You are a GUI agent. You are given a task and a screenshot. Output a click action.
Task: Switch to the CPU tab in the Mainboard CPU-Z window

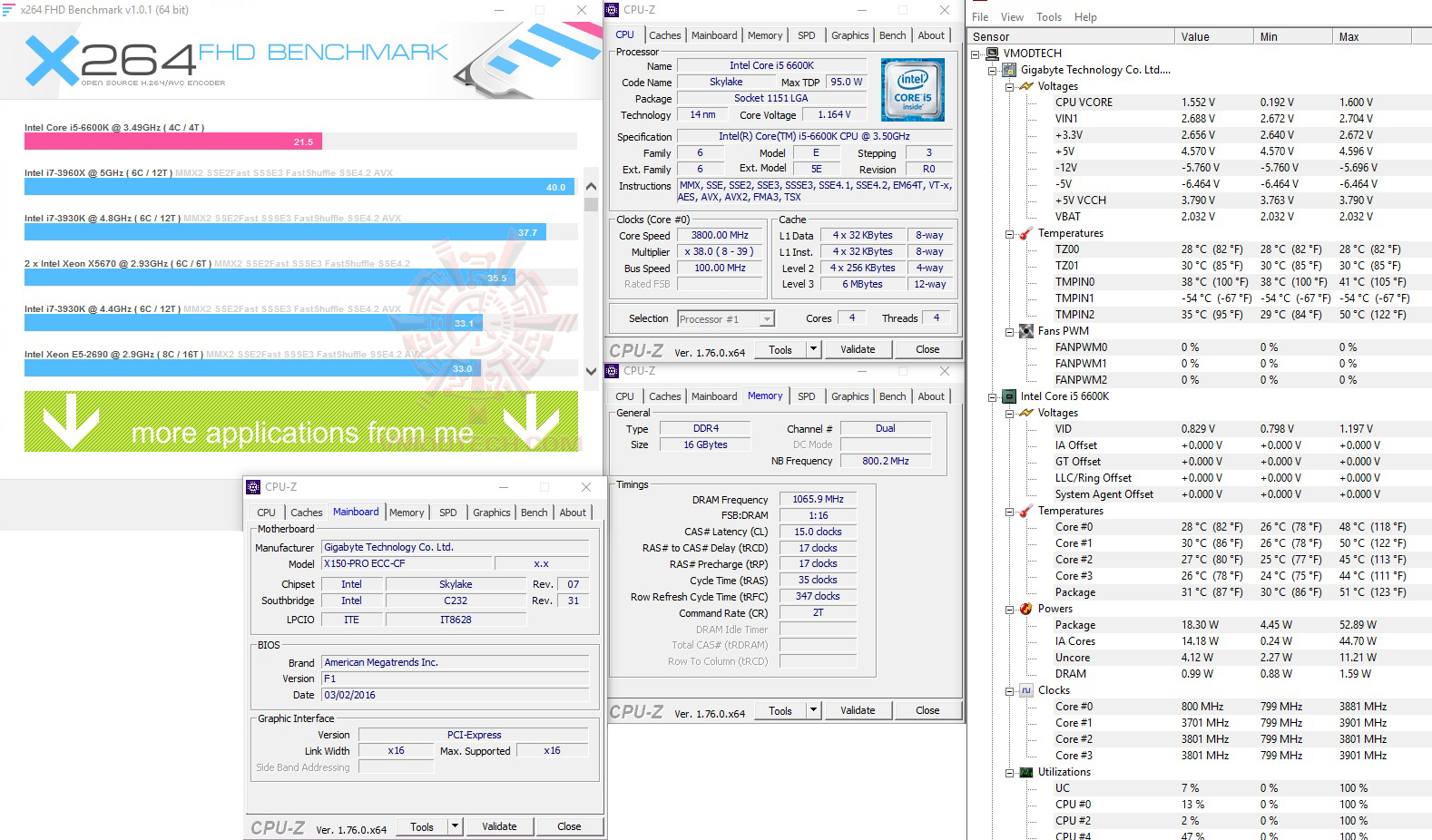(x=266, y=513)
